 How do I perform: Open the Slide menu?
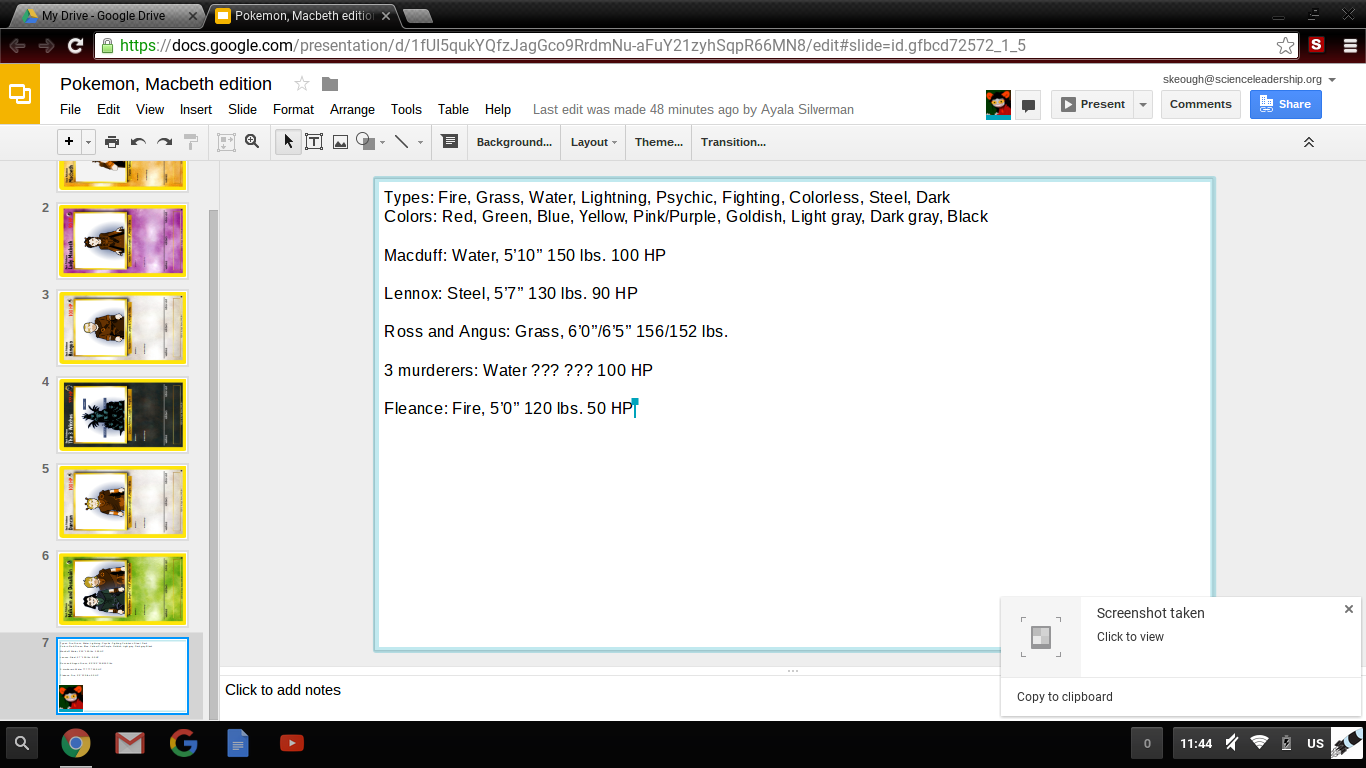tap(242, 109)
